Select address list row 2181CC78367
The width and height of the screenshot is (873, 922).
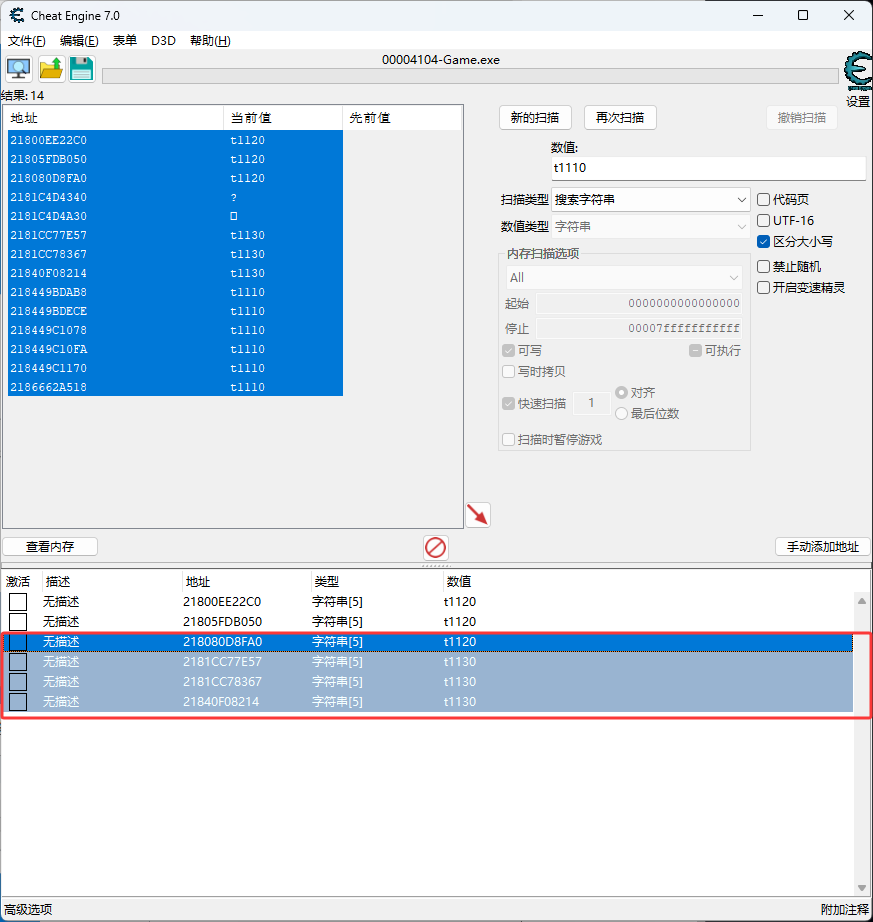[x=428, y=682]
